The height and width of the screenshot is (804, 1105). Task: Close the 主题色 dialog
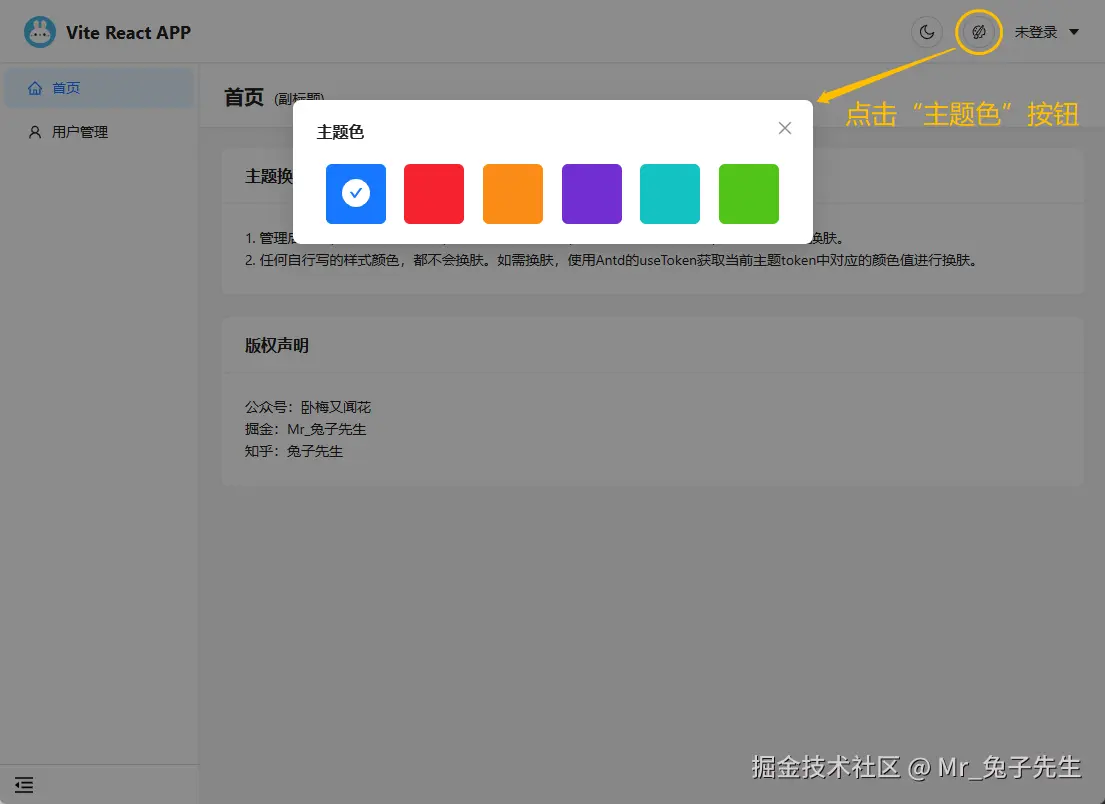(784, 127)
